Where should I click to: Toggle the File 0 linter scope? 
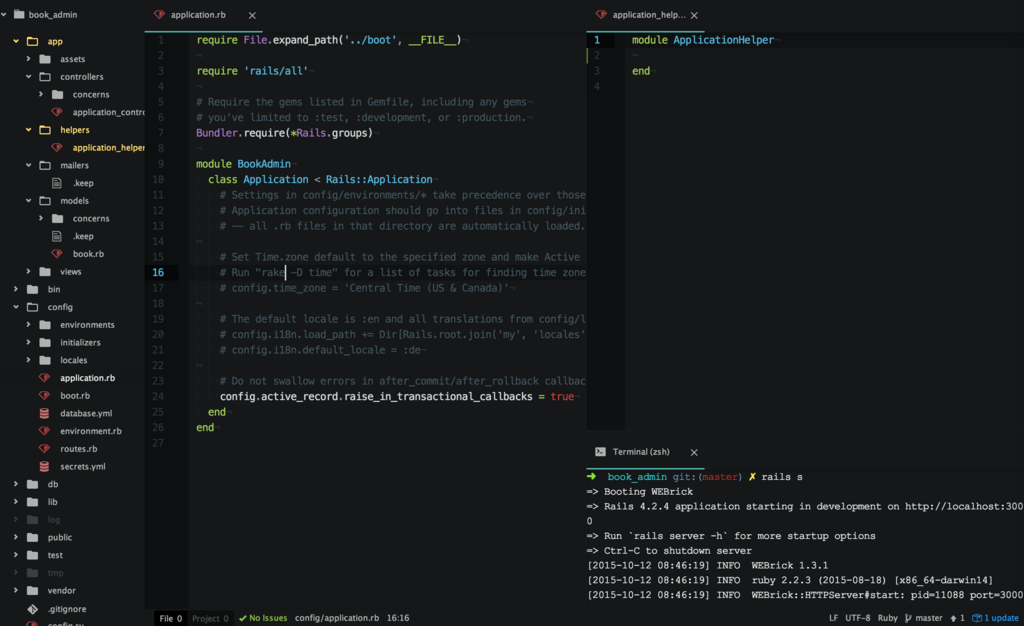(170, 618)
